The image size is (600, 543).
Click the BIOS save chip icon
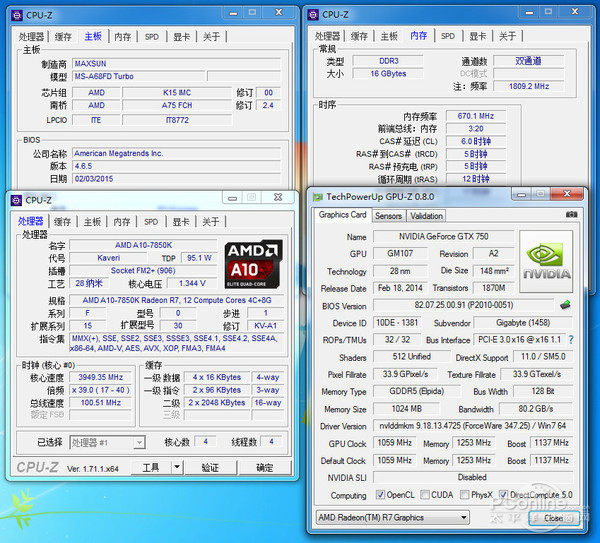[565, 306]
